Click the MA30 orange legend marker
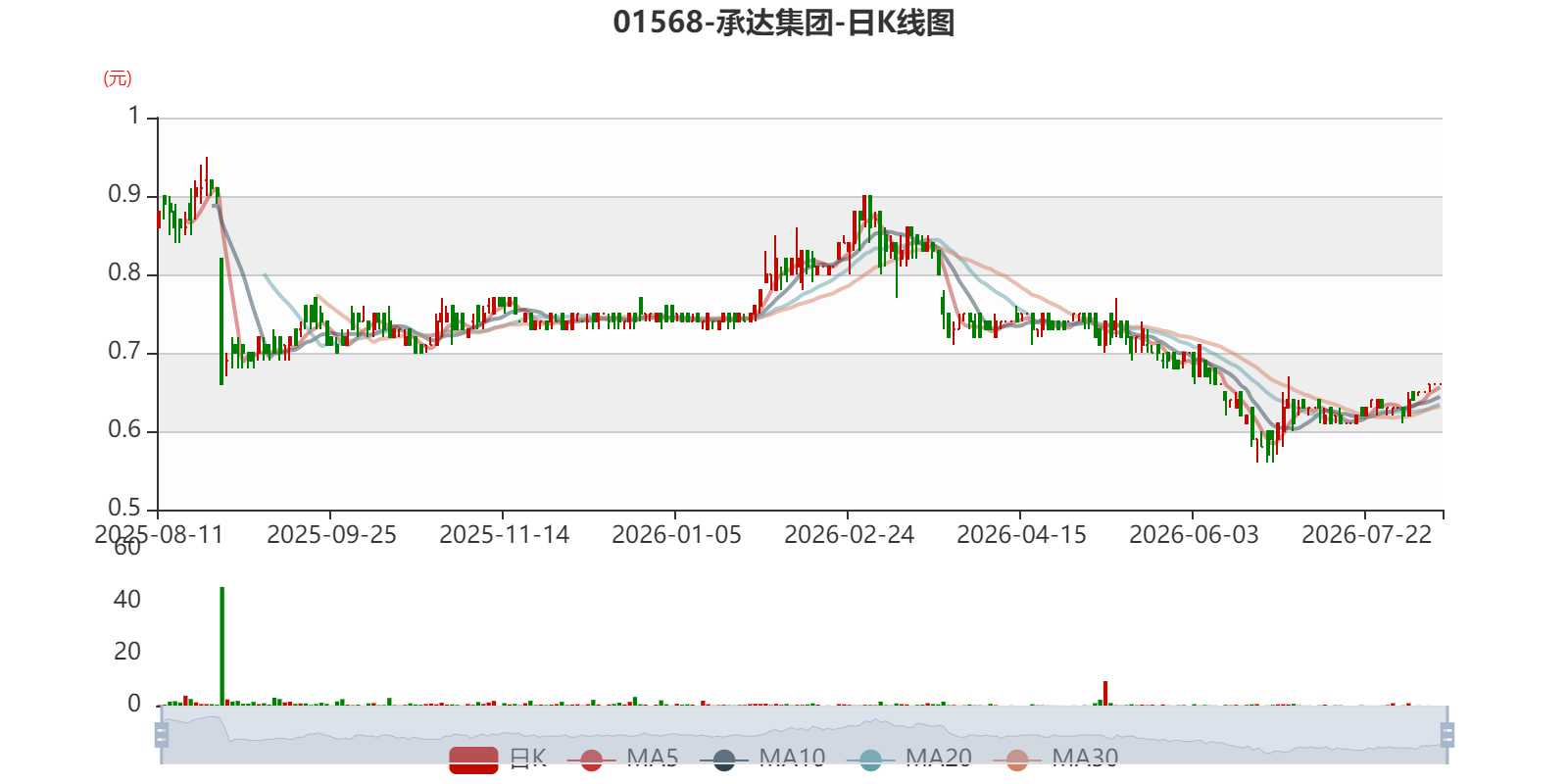The height and width of the screenshot is (784, 1568). (x=1017, y=759)
